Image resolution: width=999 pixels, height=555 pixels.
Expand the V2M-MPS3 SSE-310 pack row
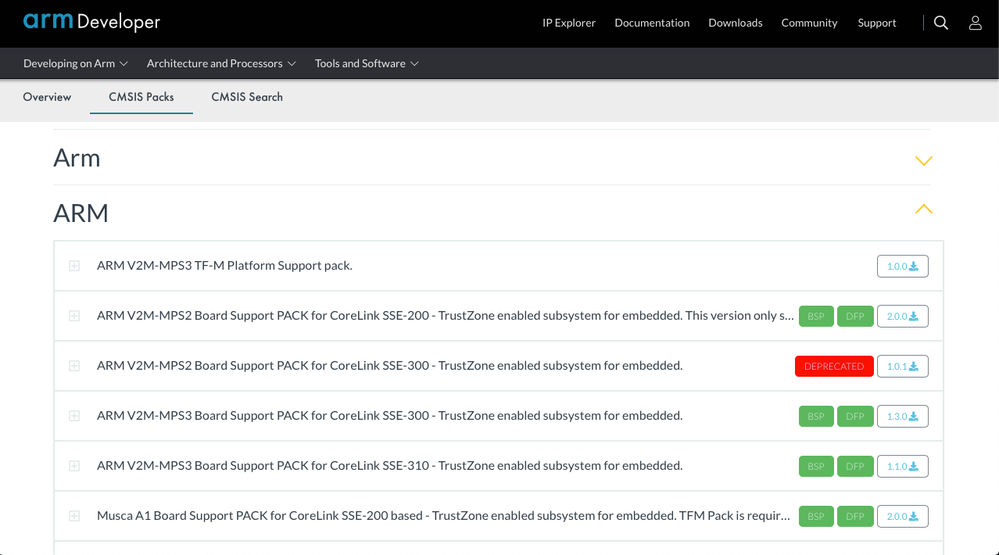[x=75, y=466]
